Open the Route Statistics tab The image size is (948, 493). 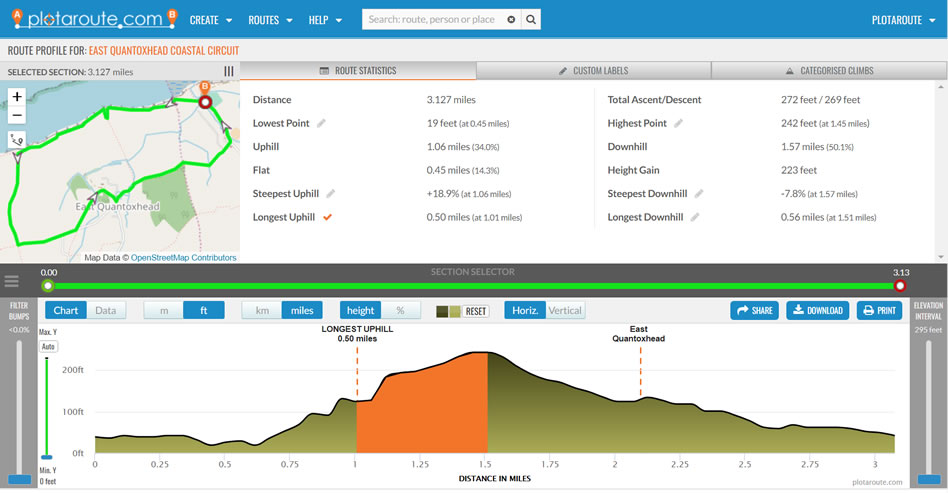pos(358,71)
